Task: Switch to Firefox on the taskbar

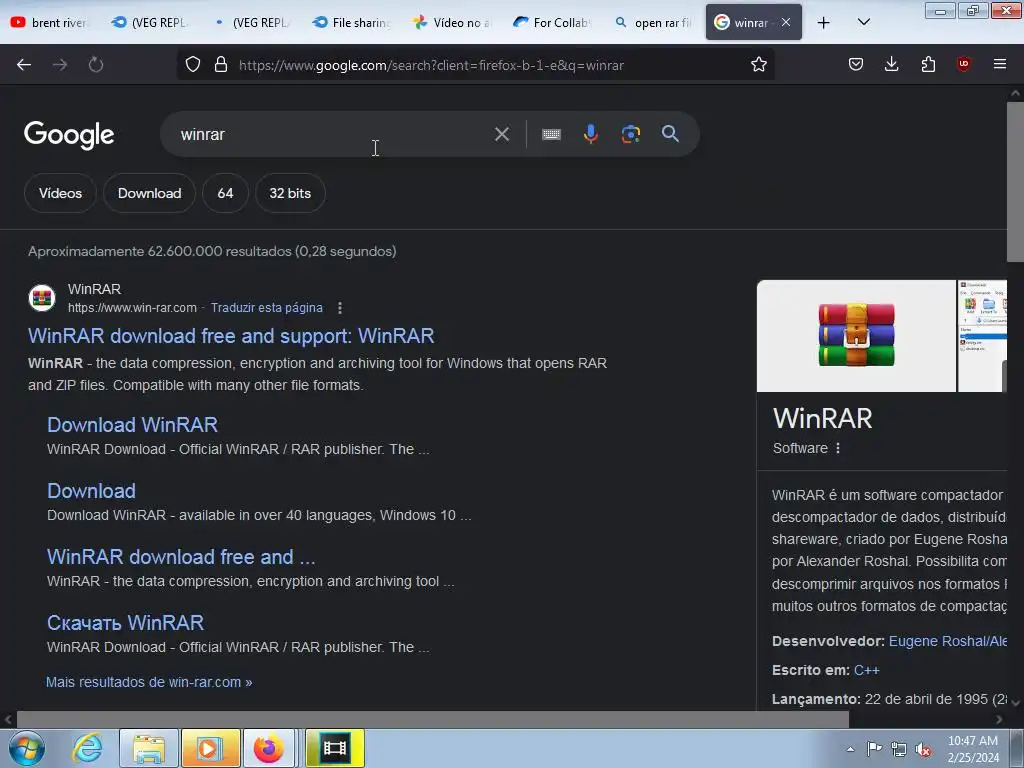Action: [268, 748]
